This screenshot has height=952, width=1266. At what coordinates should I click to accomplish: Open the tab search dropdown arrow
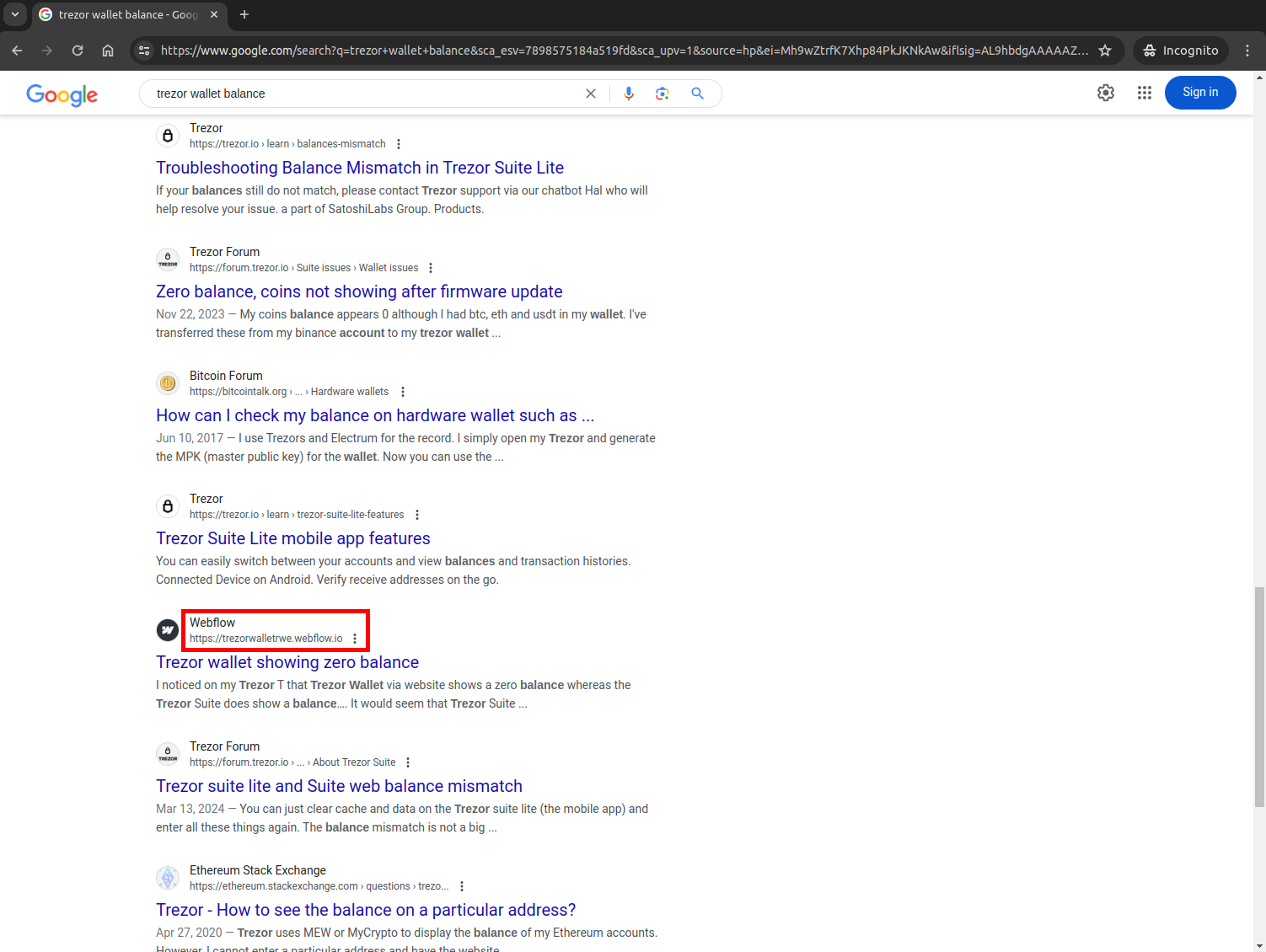14,14
